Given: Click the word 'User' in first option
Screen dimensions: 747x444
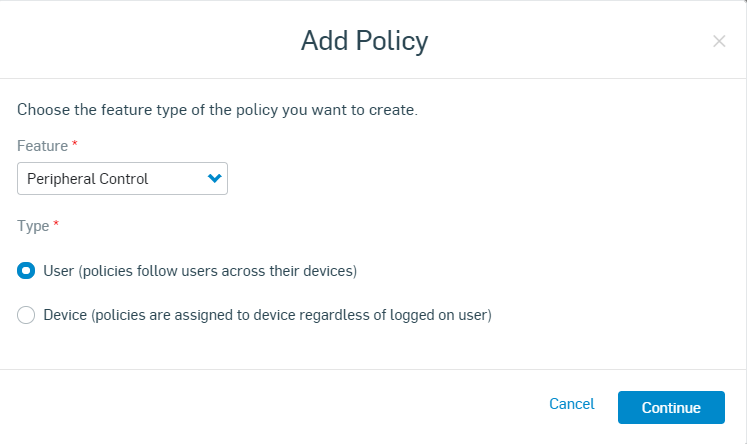Looking at the screenshot, I should click(59, 271).
